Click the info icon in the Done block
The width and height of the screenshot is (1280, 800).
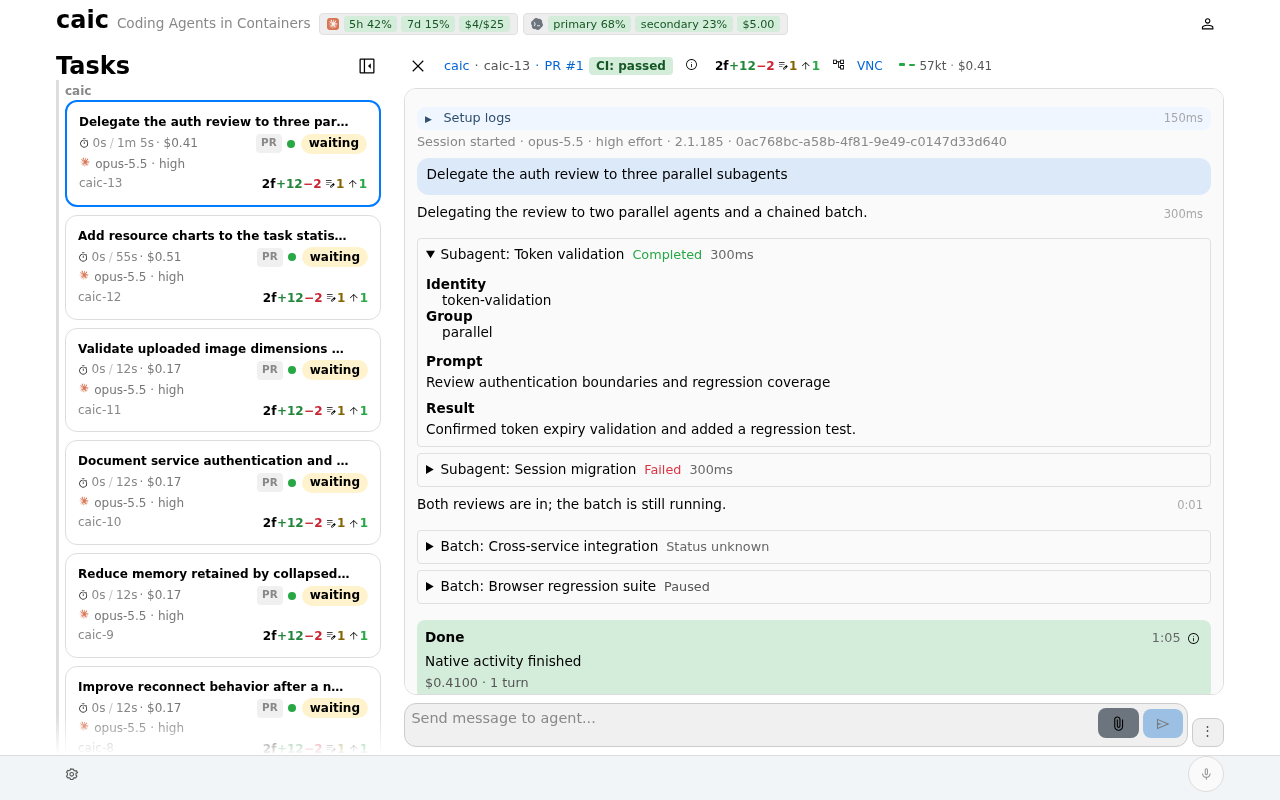point(1193,638)
